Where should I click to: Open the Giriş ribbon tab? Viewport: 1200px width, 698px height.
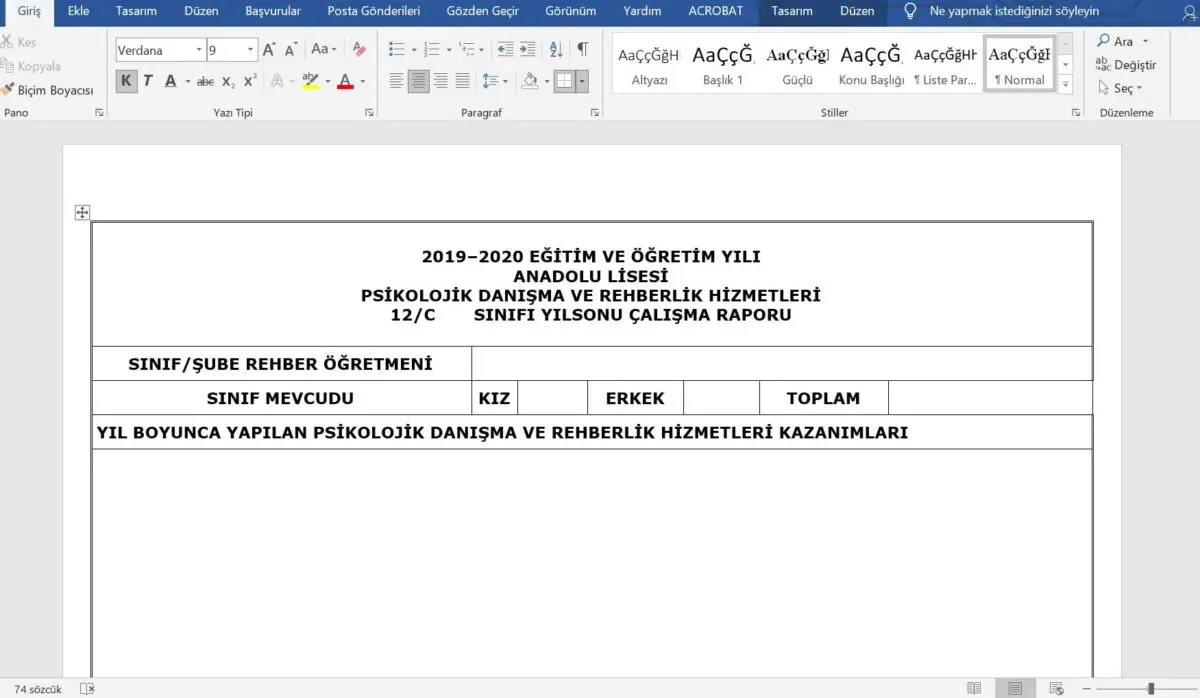29,11
